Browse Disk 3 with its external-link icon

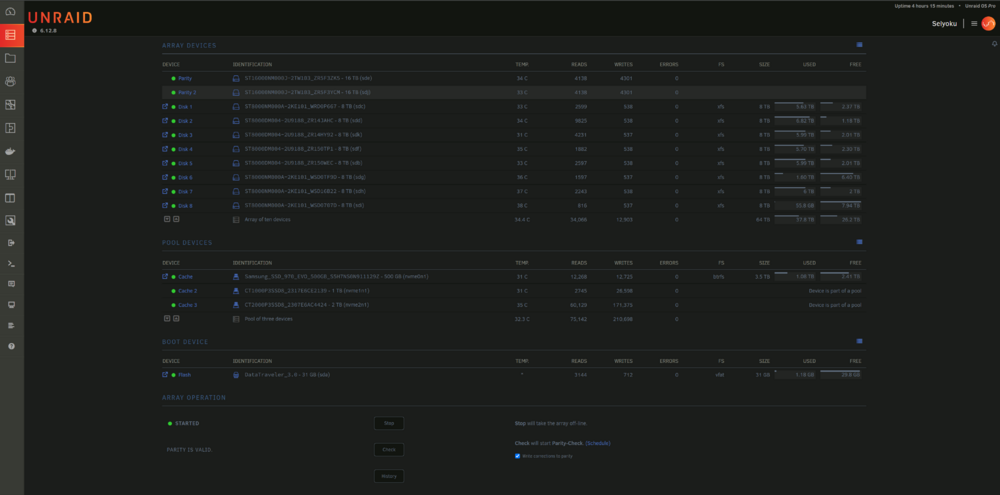pyautogui.click(x=165, y=135)
